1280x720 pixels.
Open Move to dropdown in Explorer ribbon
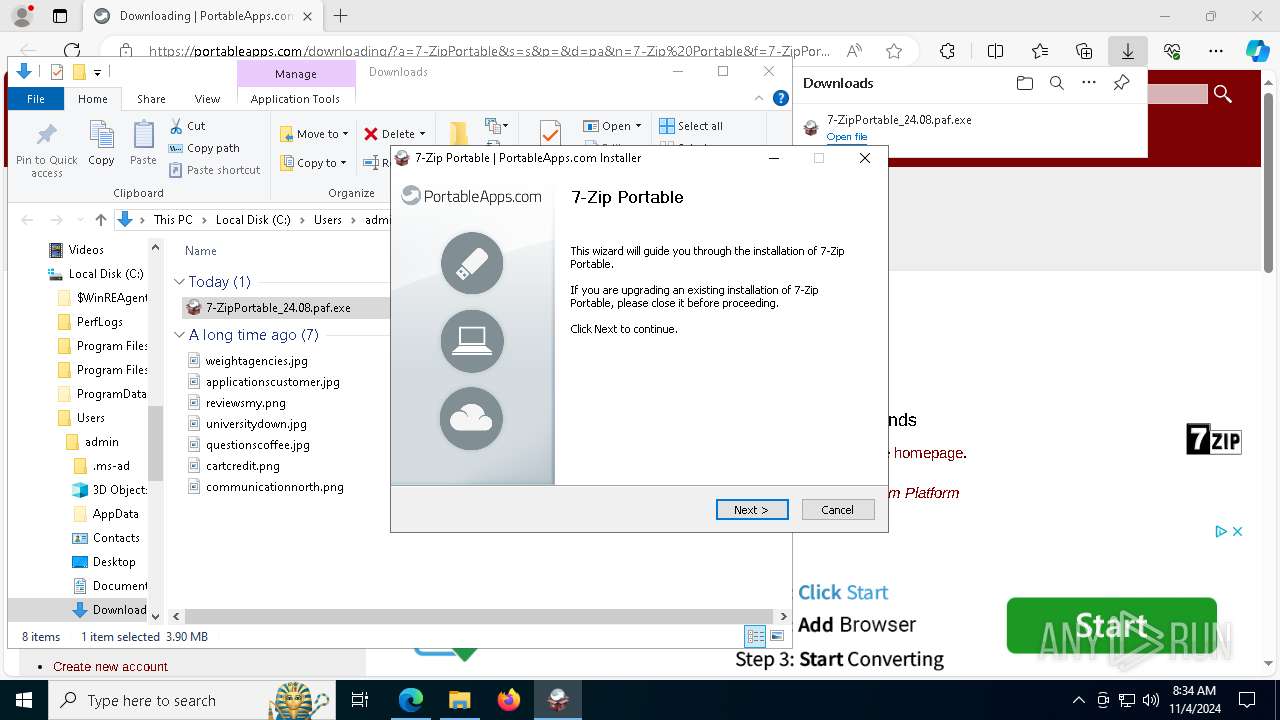(315, 134)
